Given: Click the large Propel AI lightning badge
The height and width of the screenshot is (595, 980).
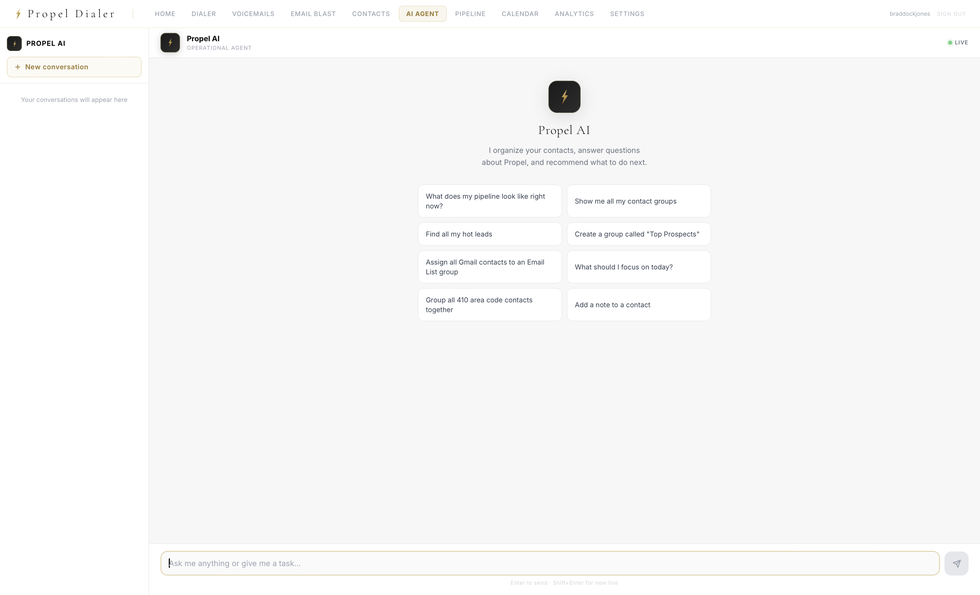Looking at the screenshot, I should (564, 97).
